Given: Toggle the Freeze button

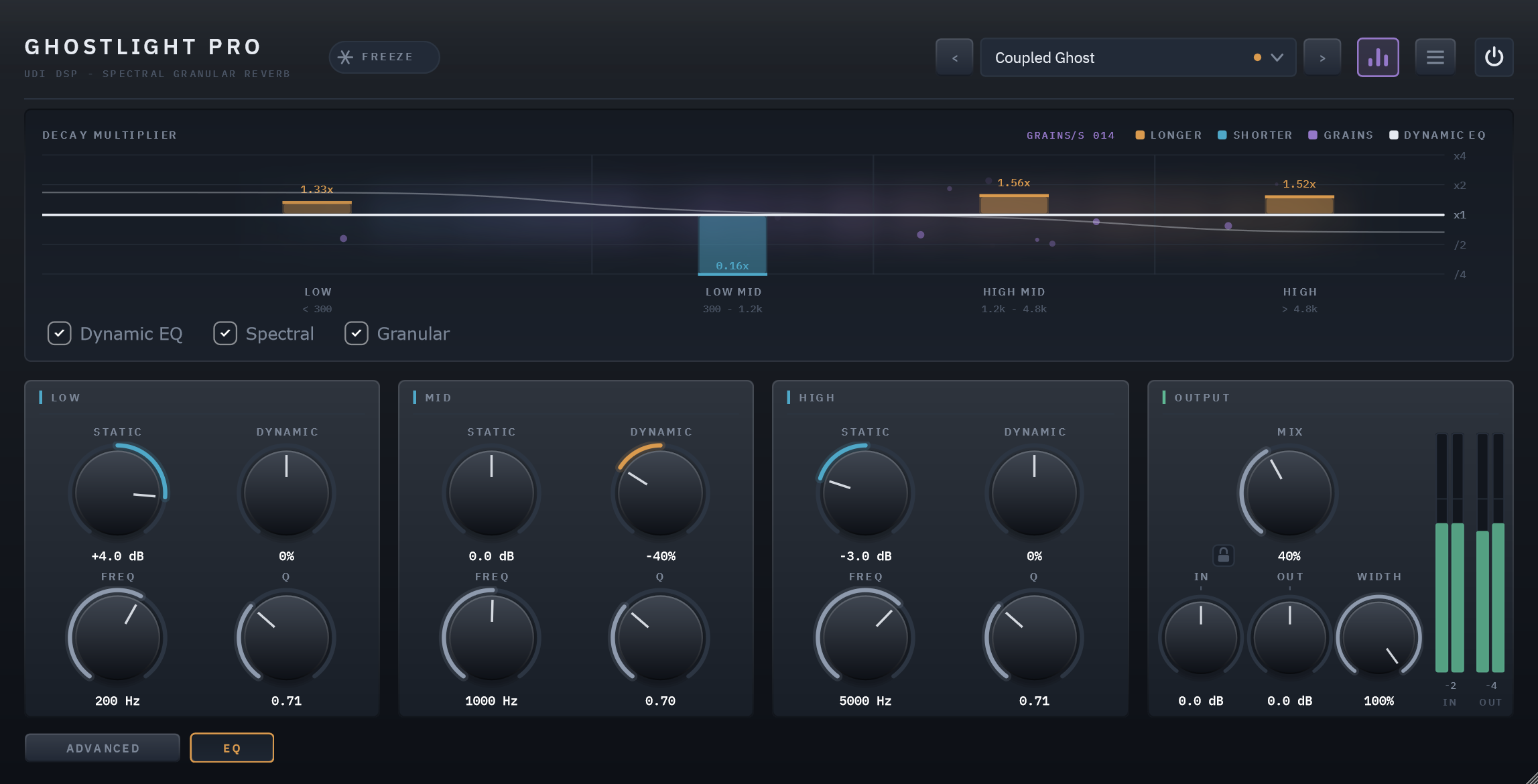Looking at the screenshot, I should point(384,57).
